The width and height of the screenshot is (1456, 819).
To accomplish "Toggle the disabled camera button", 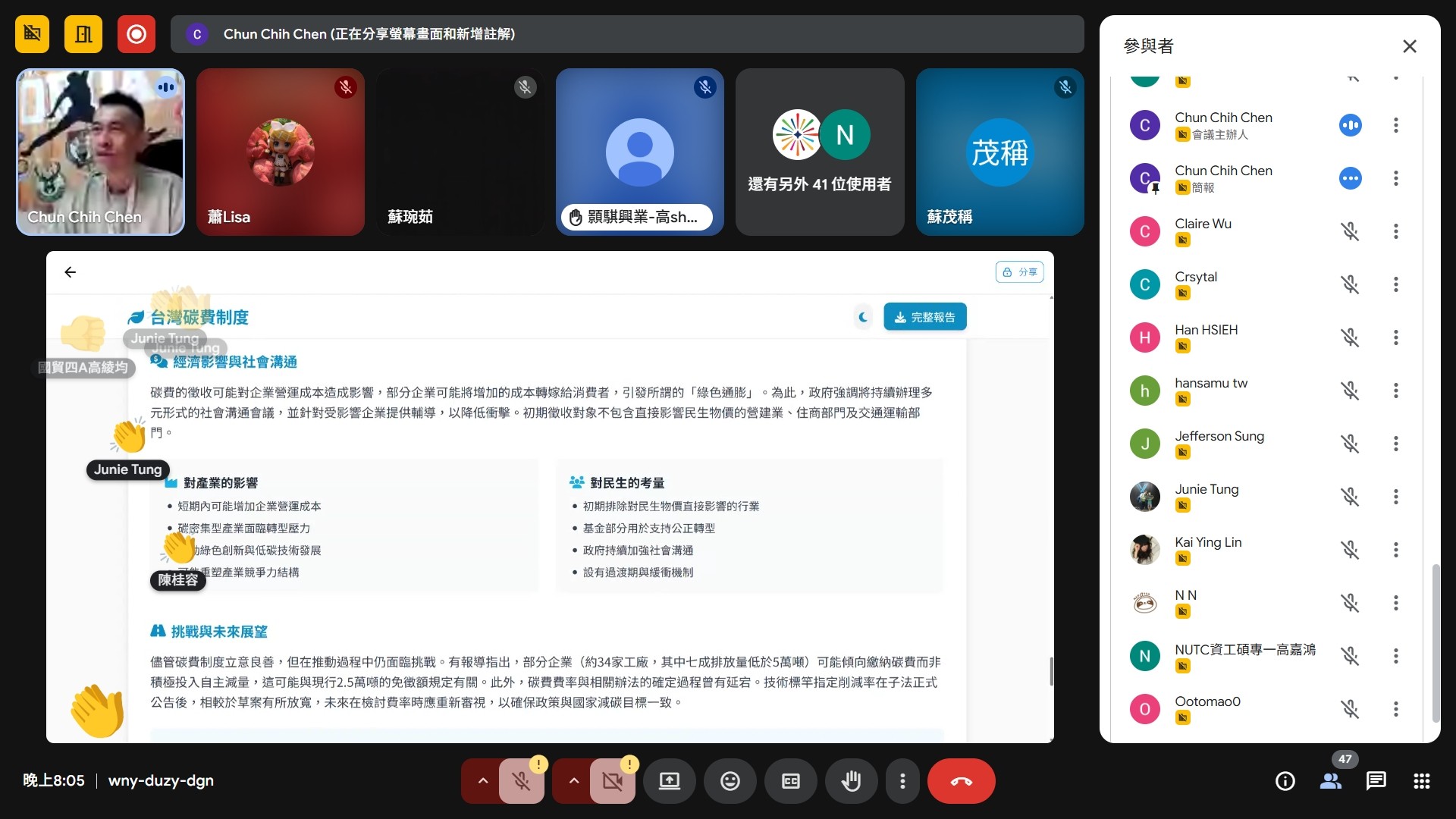I will coord(612,781).
